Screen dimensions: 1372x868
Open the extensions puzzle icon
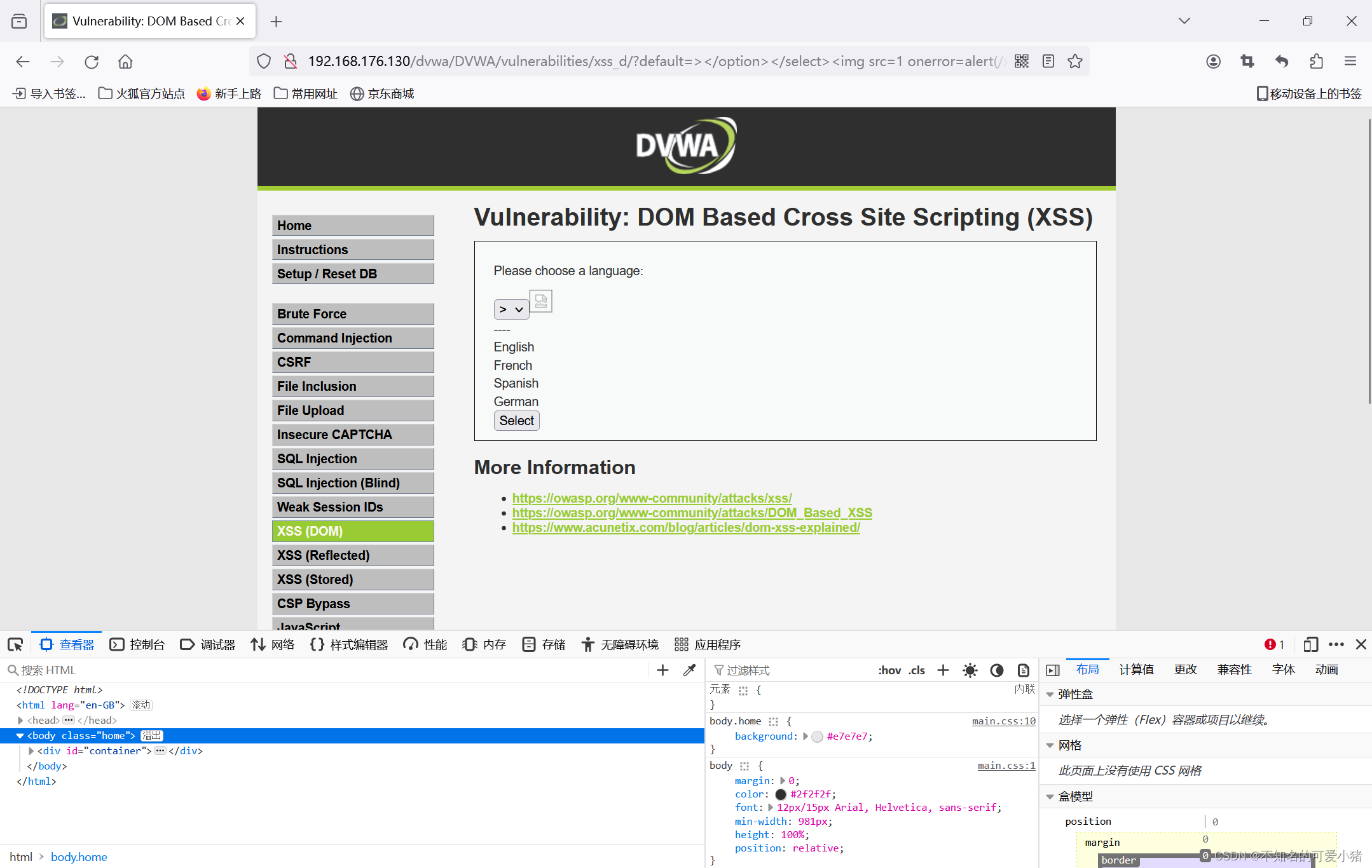pos(1316,62)
